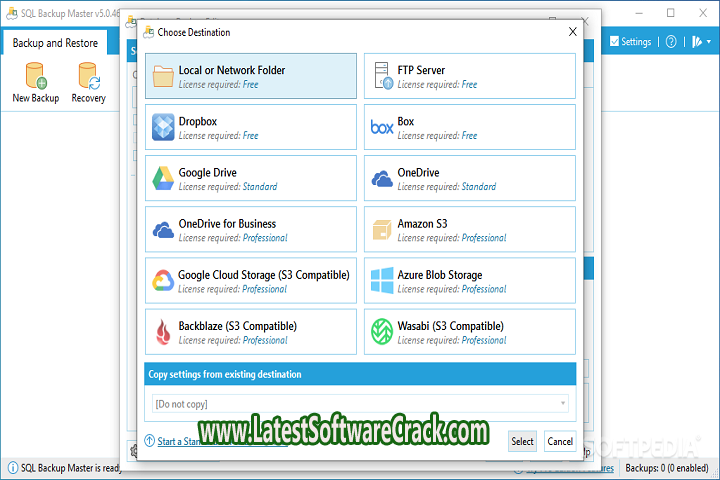Choose Wasabi (S3 Compatible) destination

pyautogui.click(x=470, y=332)
